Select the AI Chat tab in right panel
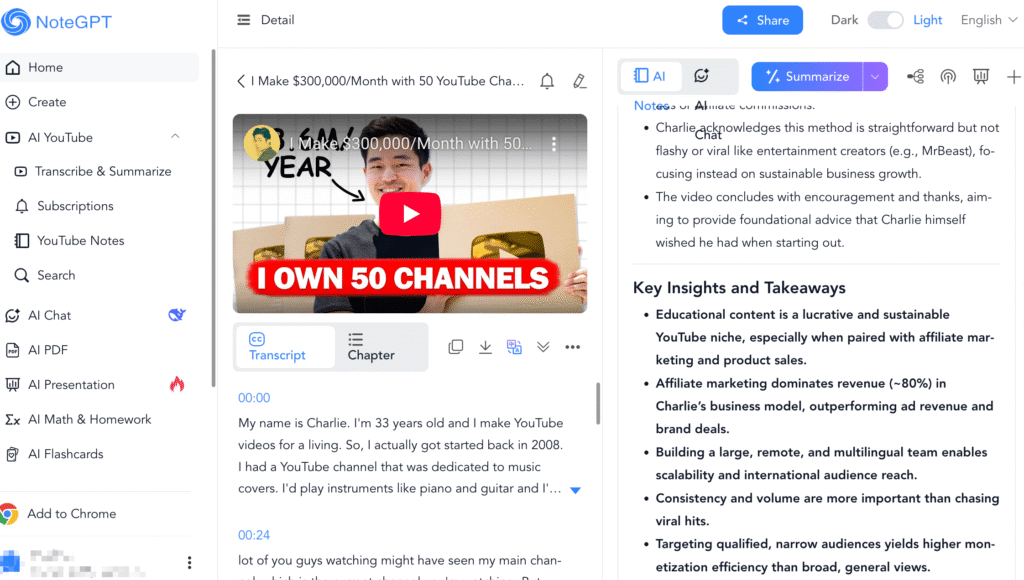1024x580 pixels. click(x=702, y=76)
